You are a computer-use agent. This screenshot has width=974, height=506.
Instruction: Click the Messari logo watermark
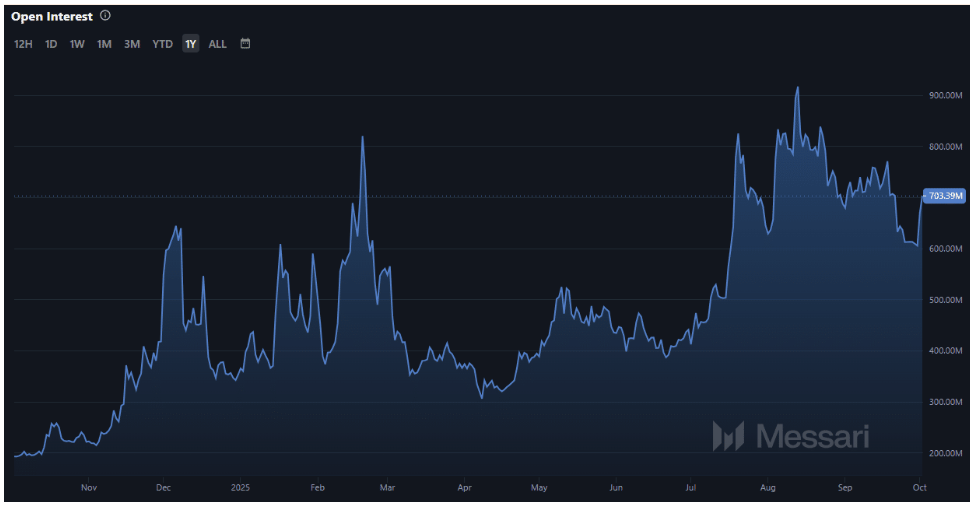pyautogui.click(x=790, y=436)
